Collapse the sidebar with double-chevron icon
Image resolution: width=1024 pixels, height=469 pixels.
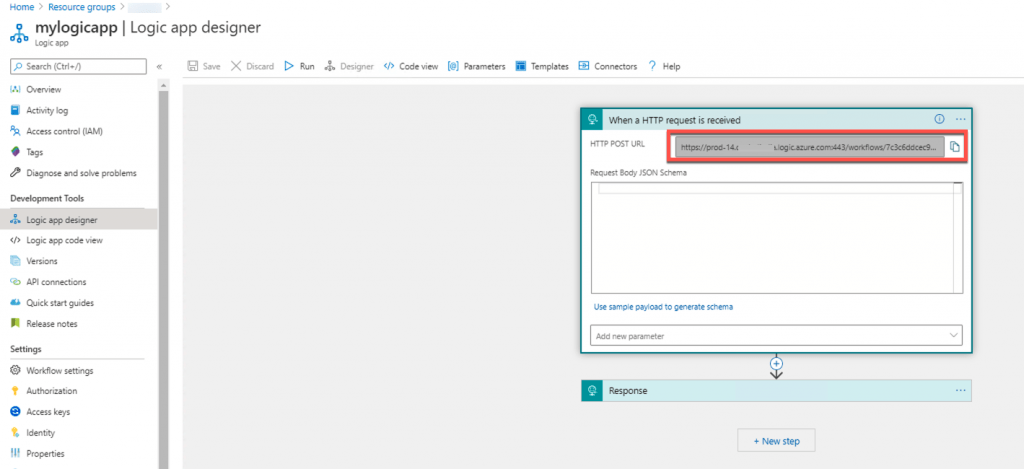pos(159,67)
